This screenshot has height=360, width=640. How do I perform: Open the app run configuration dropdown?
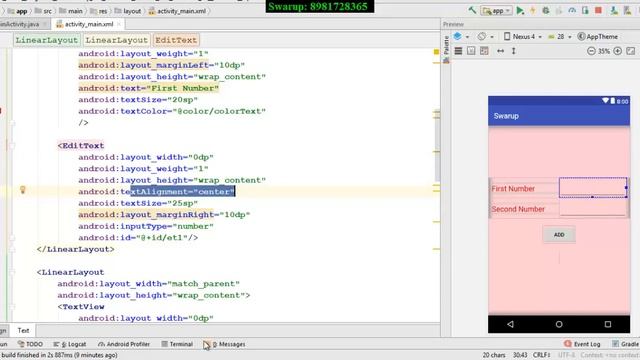pos(496,11)
